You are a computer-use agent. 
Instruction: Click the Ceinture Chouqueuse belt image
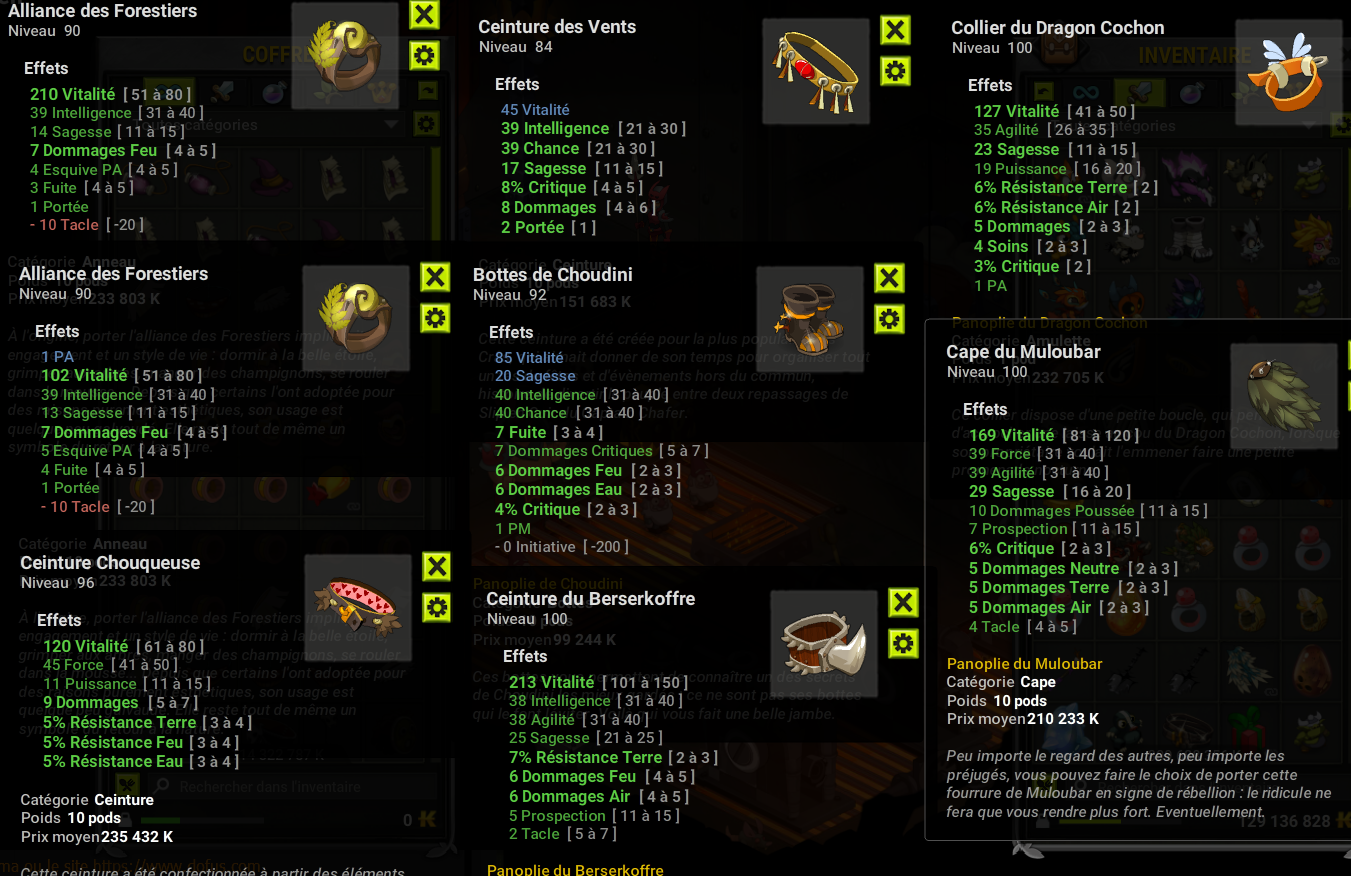click(x=358, y=608)
